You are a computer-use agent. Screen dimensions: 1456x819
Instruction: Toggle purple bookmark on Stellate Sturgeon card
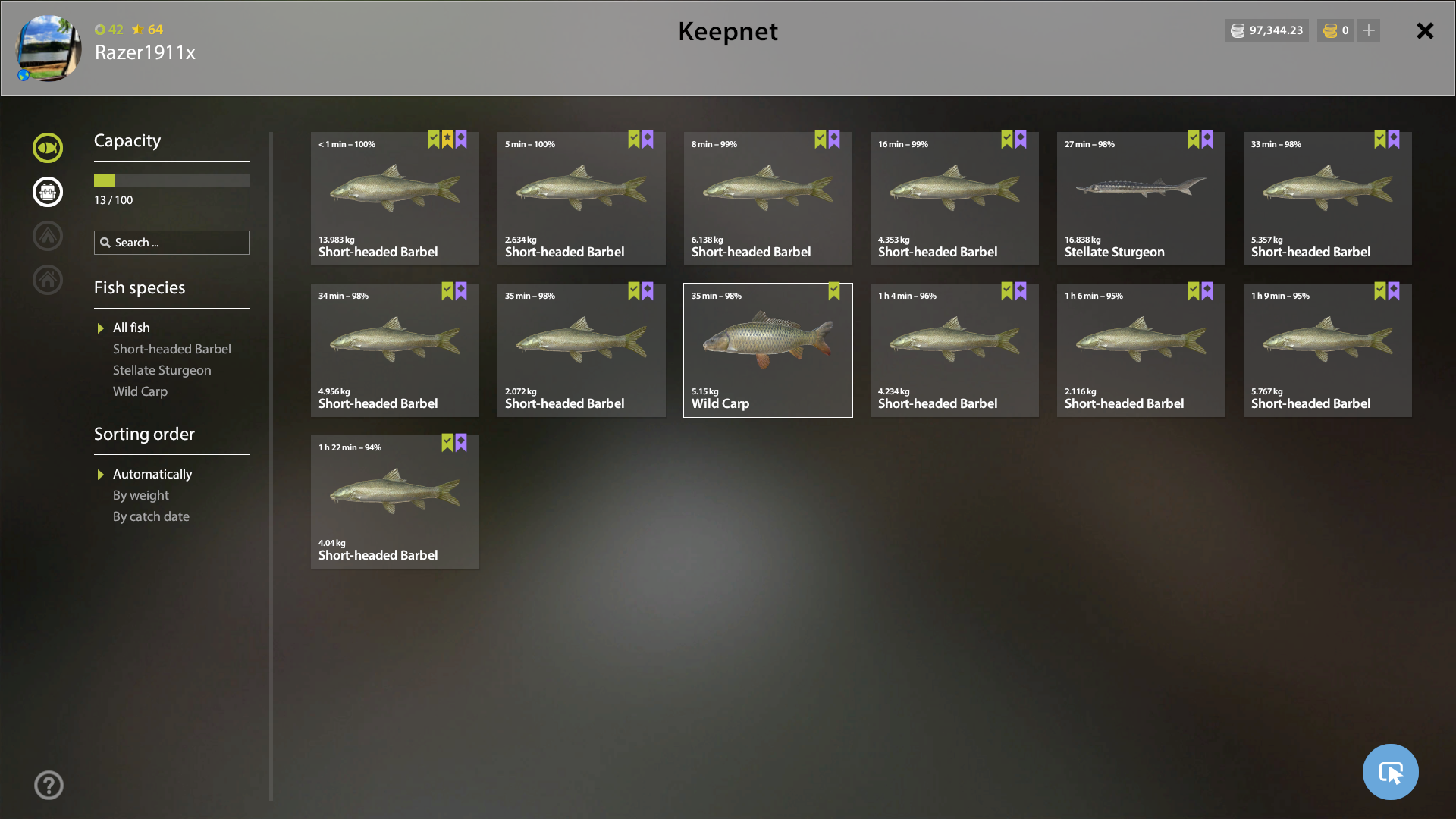[1207, 140]
